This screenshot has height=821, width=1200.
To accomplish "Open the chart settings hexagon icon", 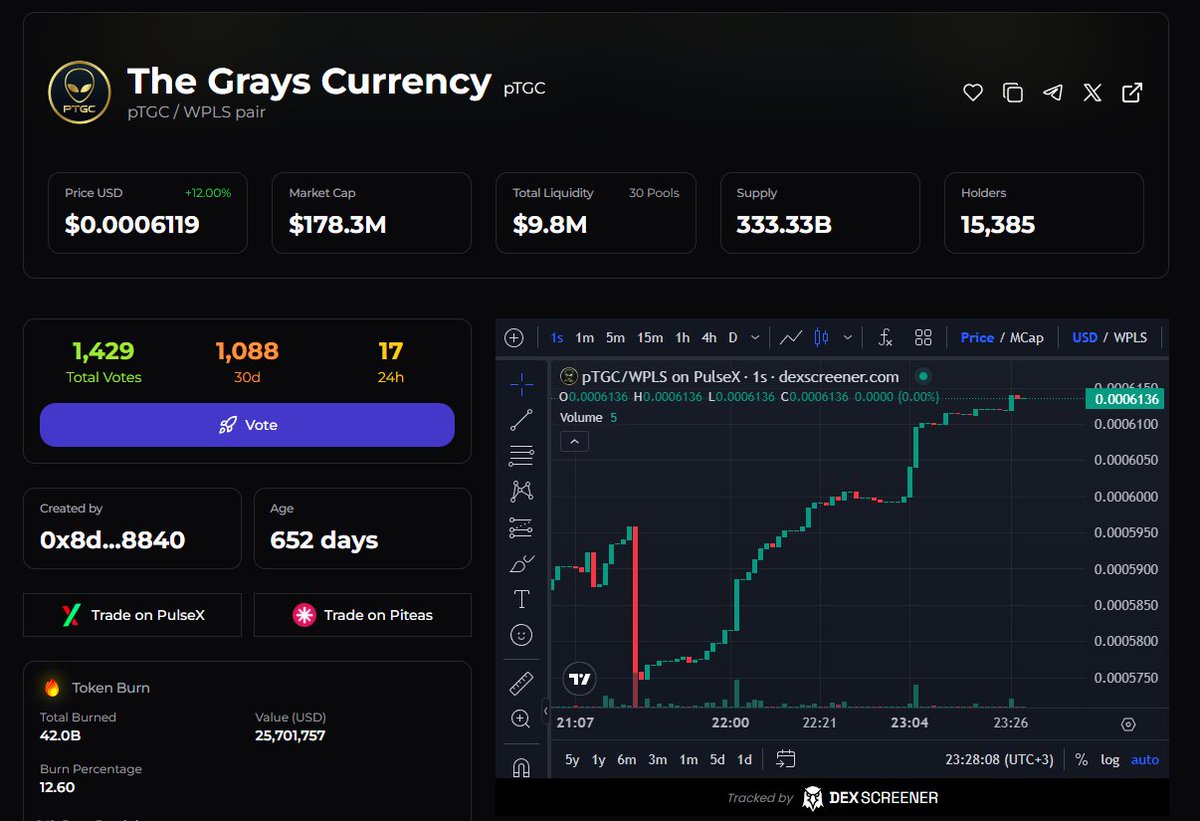I will point(1128,724).
